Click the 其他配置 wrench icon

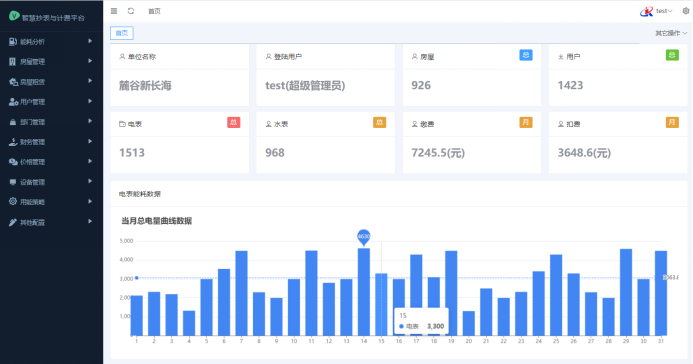point(13,222)
